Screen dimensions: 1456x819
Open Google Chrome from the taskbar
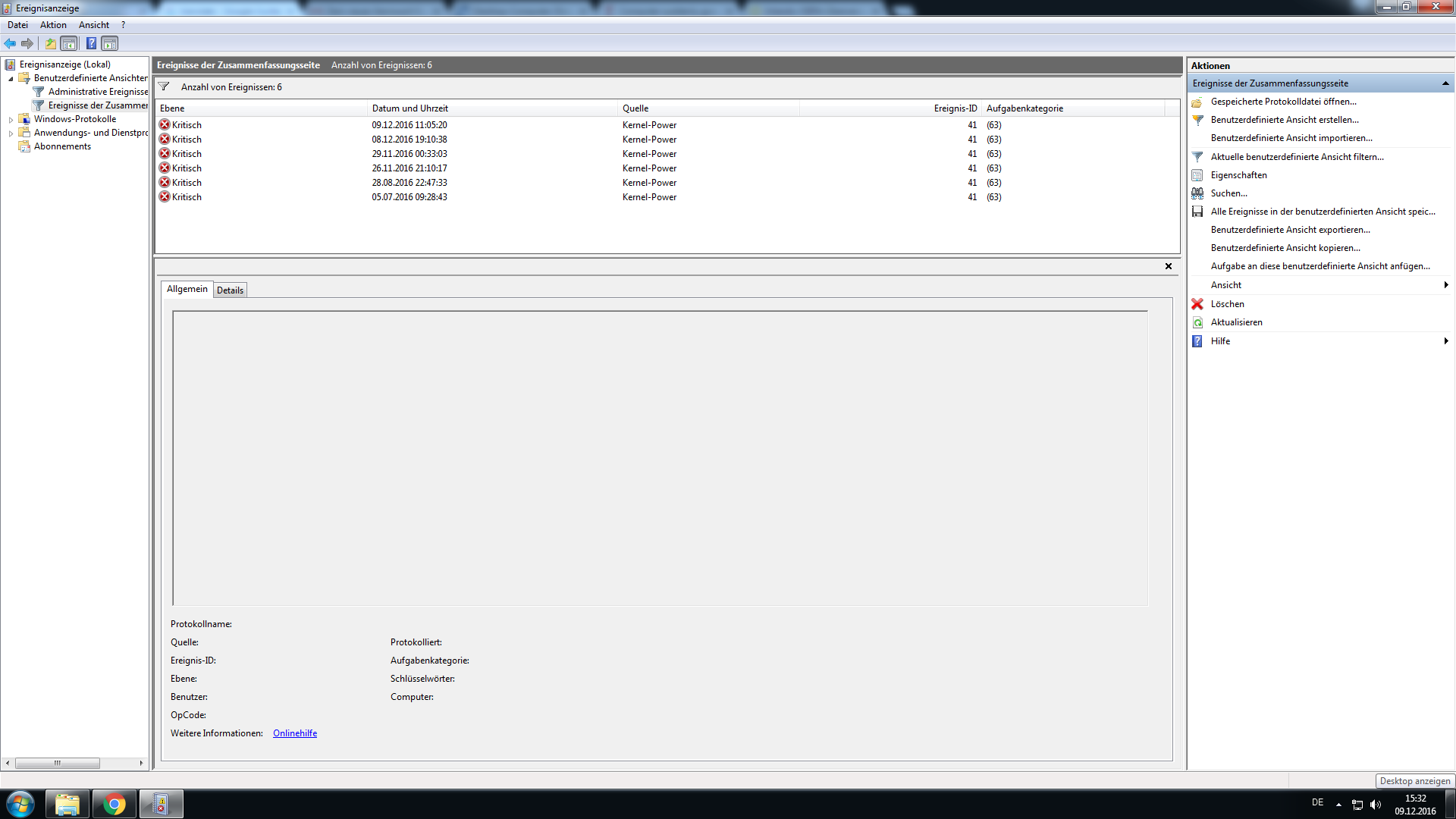115,804
